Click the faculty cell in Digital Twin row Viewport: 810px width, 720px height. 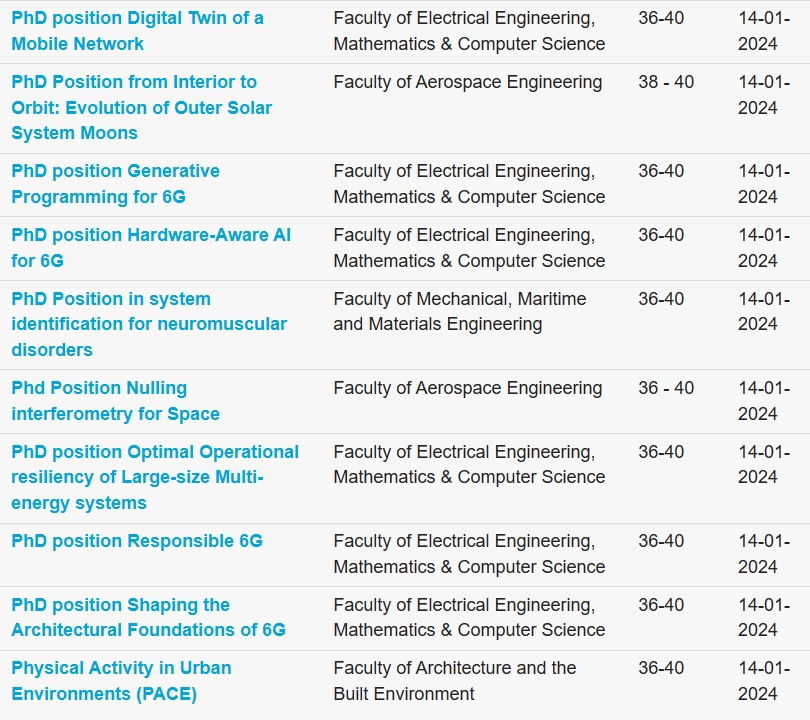point(469,31)
